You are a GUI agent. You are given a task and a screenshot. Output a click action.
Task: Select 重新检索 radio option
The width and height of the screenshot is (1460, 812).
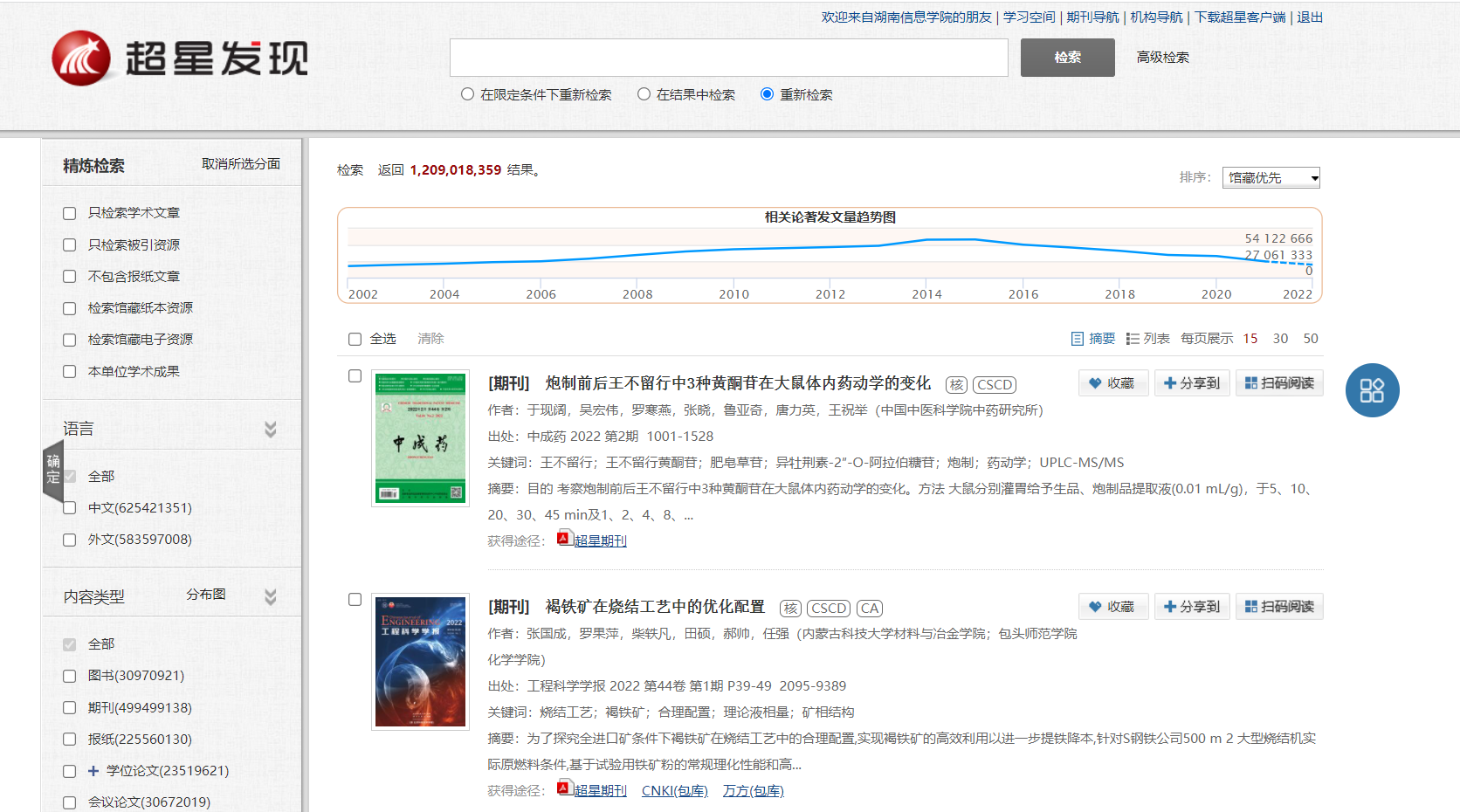tap(768, 94)
